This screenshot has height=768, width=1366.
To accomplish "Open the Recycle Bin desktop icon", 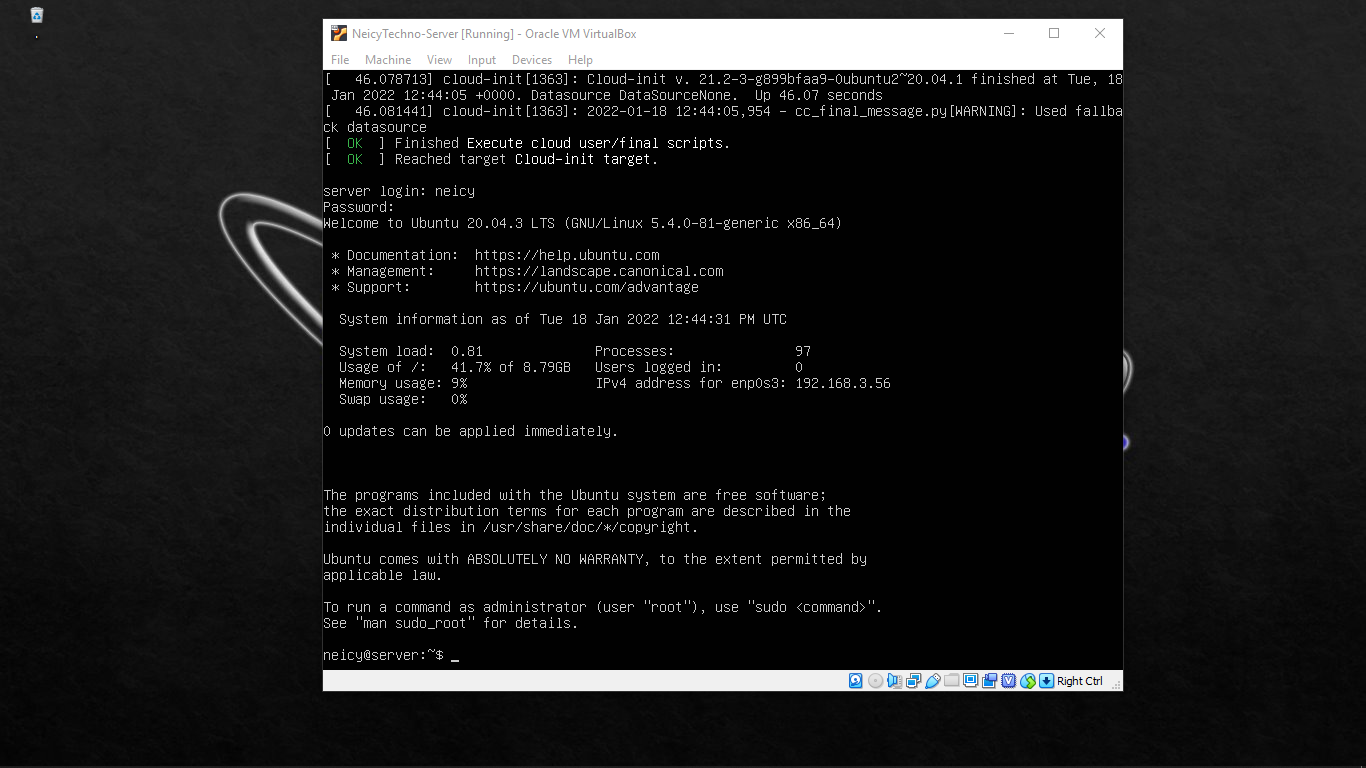I will (37, 15).
